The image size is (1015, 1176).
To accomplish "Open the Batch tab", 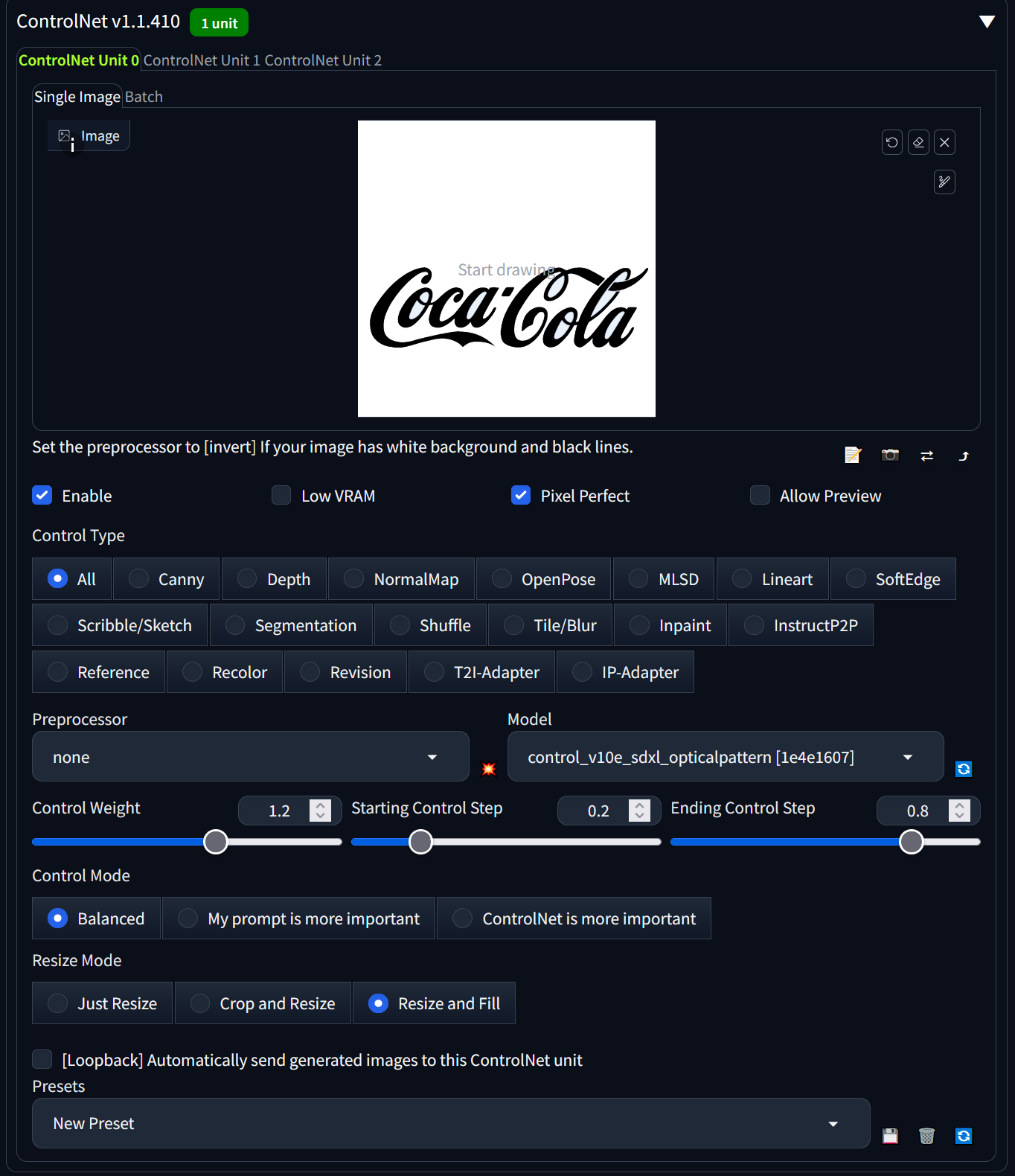I will pos(144,97).
